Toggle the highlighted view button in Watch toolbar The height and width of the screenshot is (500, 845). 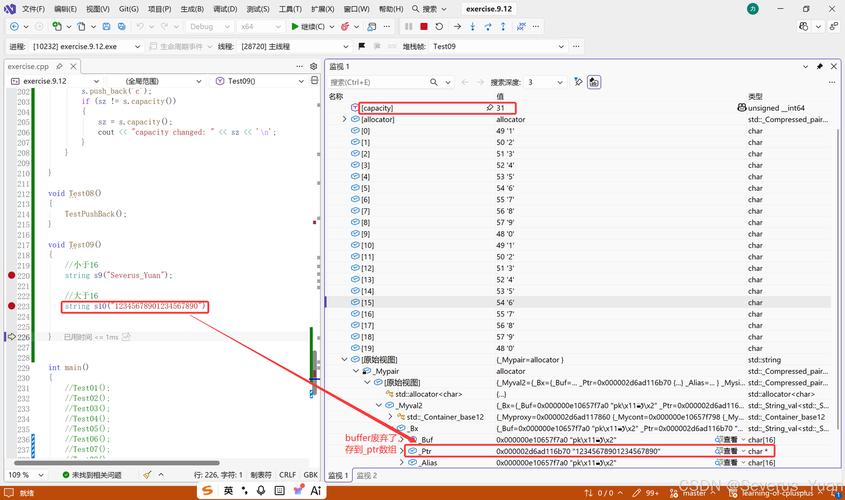coord(594,82)
